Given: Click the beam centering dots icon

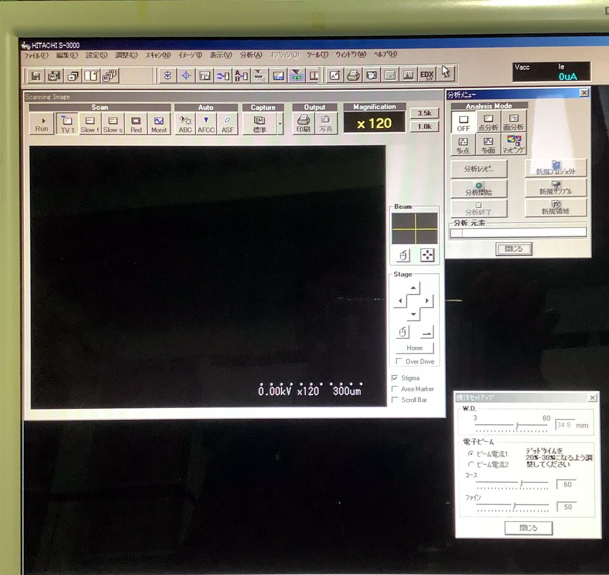Looking at the screenshot, I should pos(427,255).
